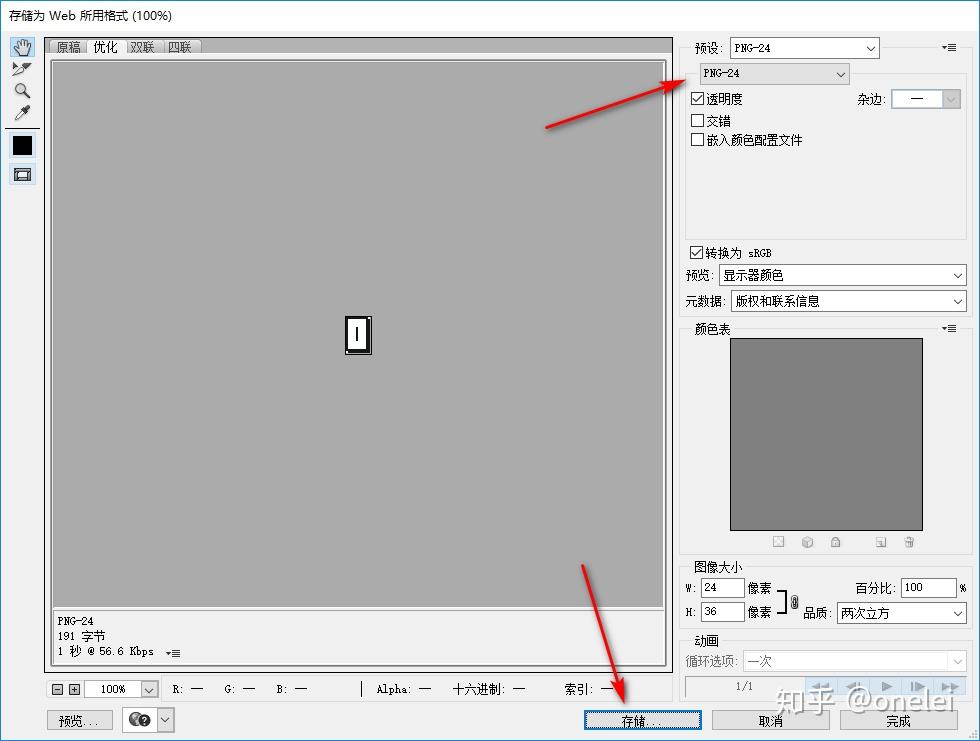Open the color table panel flyout menu
The width and height of the screenshot is (980, 741).
pyautogui.click(x=948, y=328)
